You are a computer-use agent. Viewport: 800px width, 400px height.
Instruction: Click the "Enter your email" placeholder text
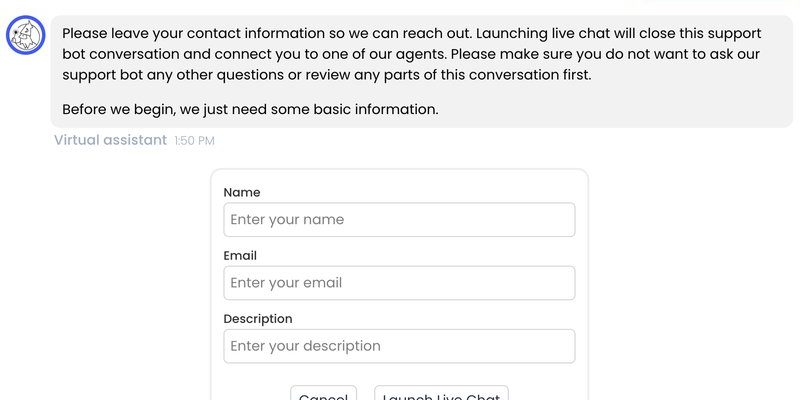coord(286,283)
